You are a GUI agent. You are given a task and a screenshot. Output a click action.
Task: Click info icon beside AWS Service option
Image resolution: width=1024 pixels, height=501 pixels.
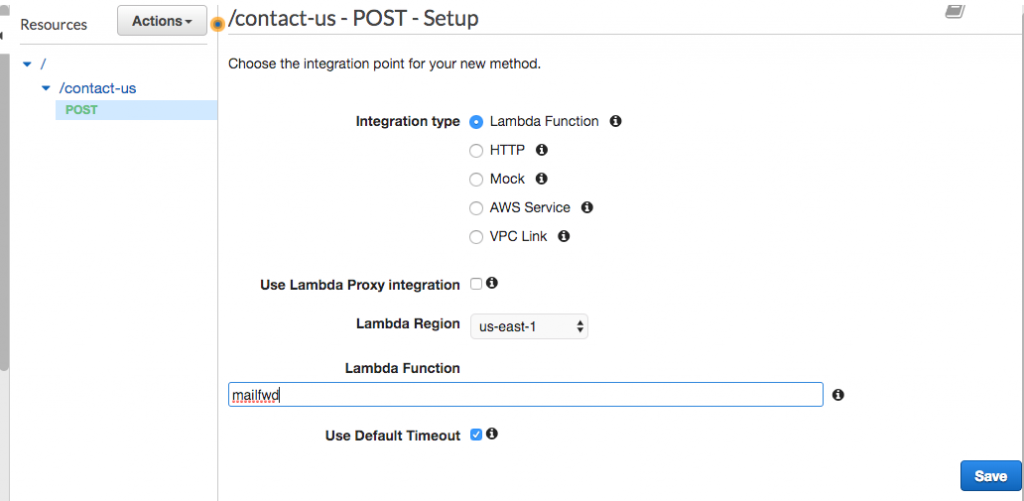[x=587, y=208]
